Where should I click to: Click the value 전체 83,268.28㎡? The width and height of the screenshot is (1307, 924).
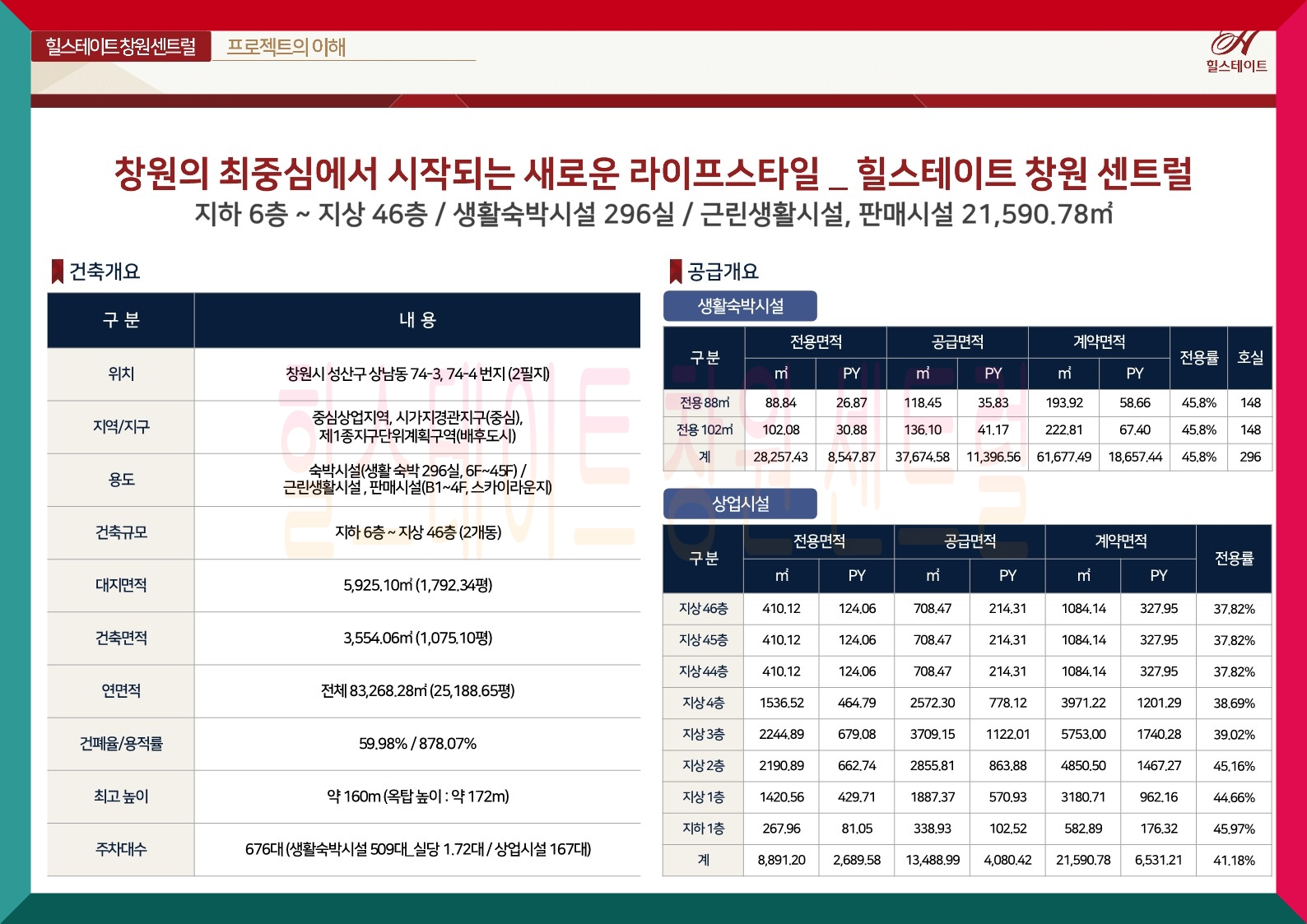(x=417, y=690)
